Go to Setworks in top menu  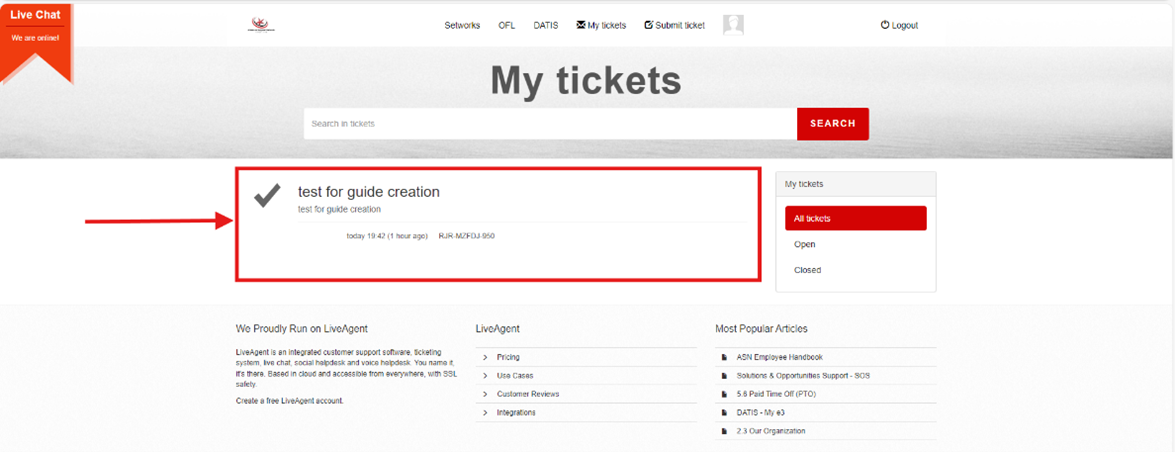tap(462, 25)
